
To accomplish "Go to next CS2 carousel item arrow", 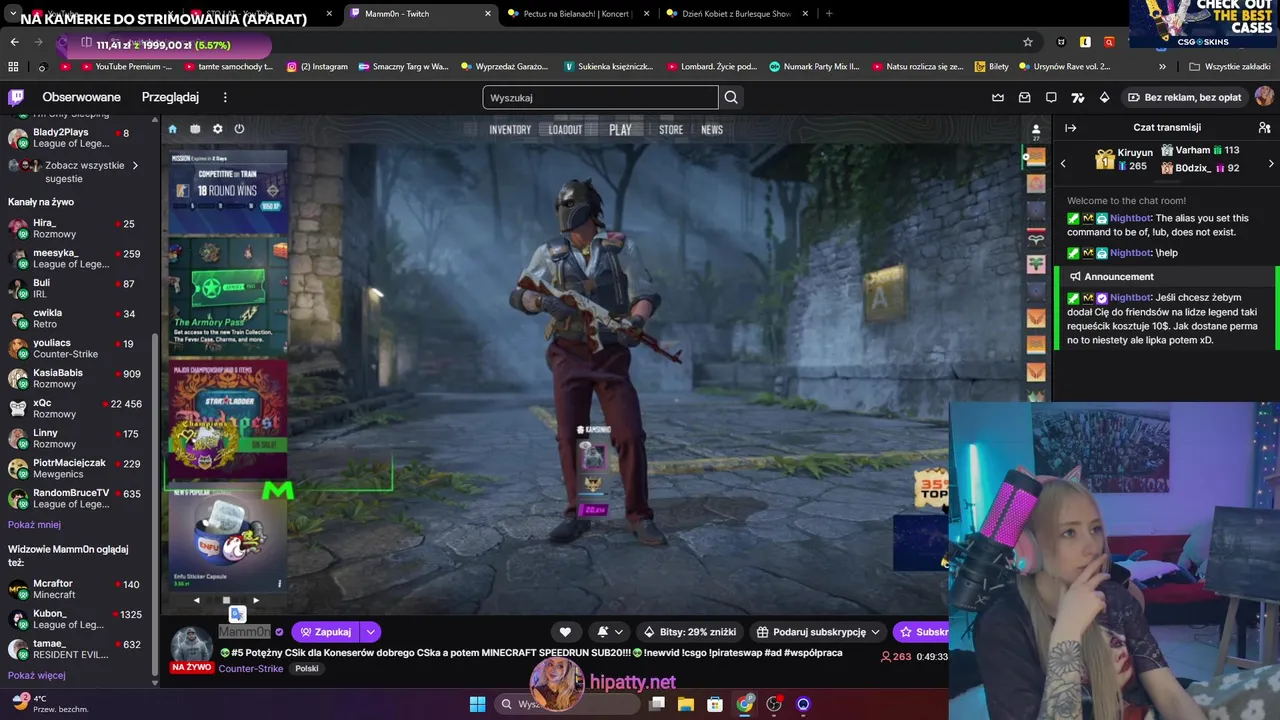I will point(256,600).
